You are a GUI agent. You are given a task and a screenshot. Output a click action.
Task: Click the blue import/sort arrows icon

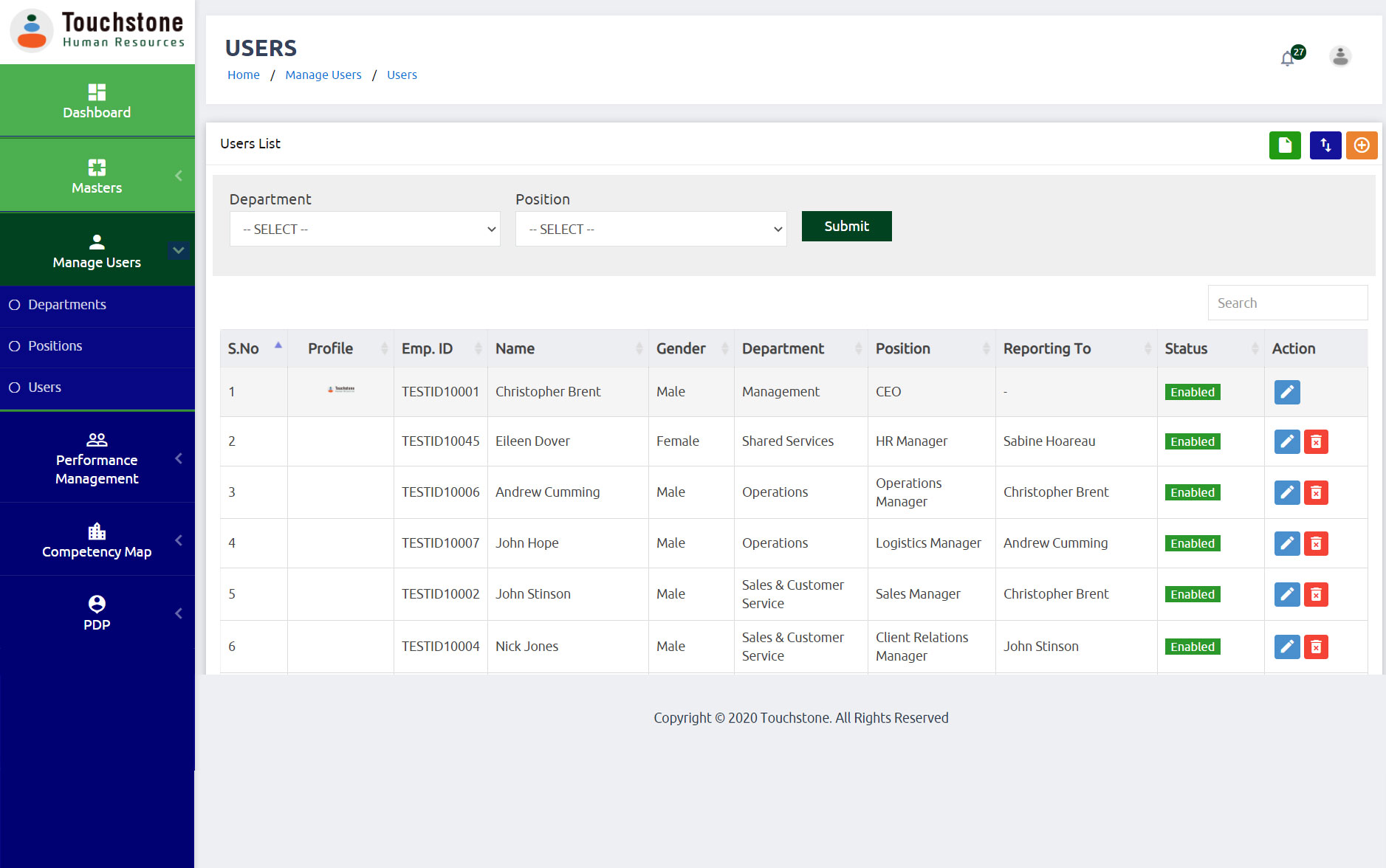point(1325,145)
